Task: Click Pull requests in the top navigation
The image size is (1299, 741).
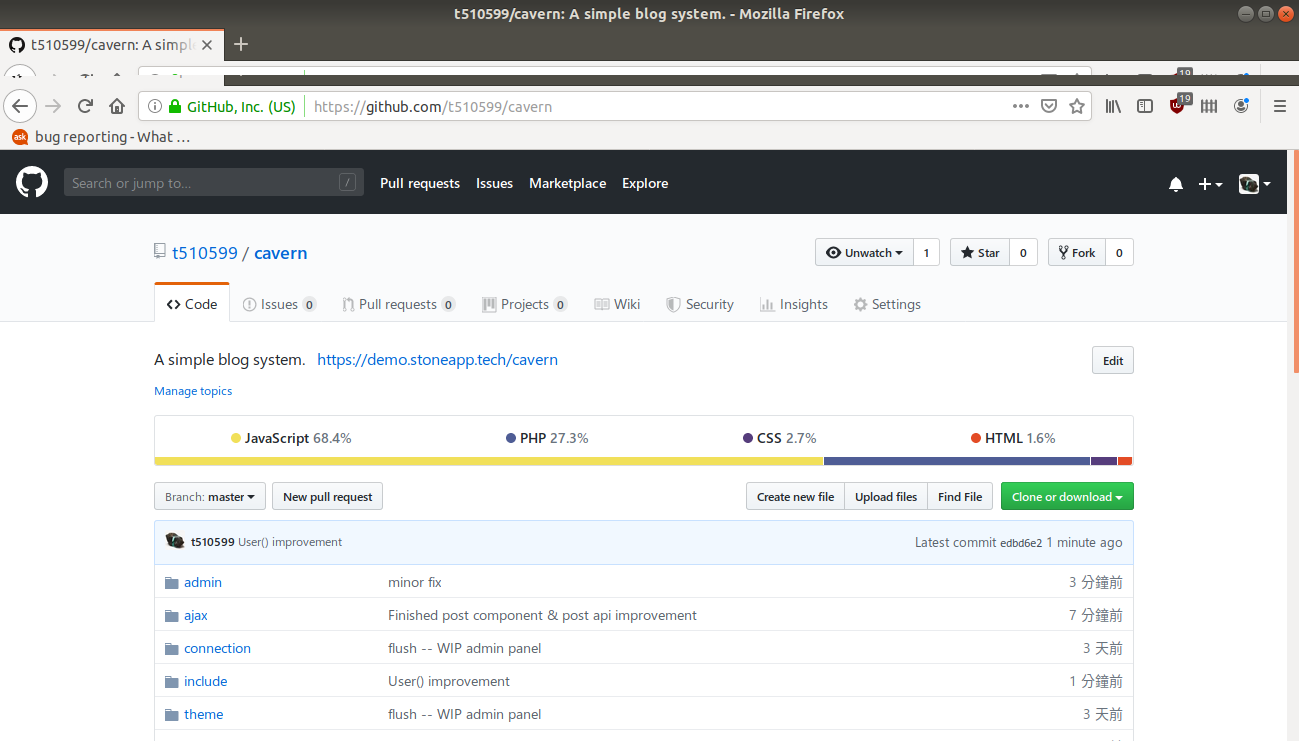Action: pyautogui.click(x=420, y=183)
